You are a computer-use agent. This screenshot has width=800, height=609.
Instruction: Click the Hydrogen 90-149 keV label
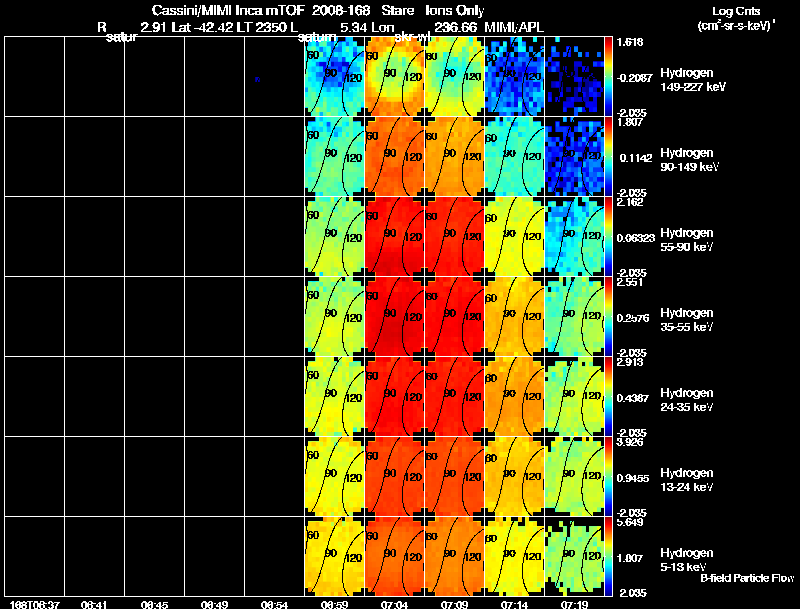click(x=689, y=160)
